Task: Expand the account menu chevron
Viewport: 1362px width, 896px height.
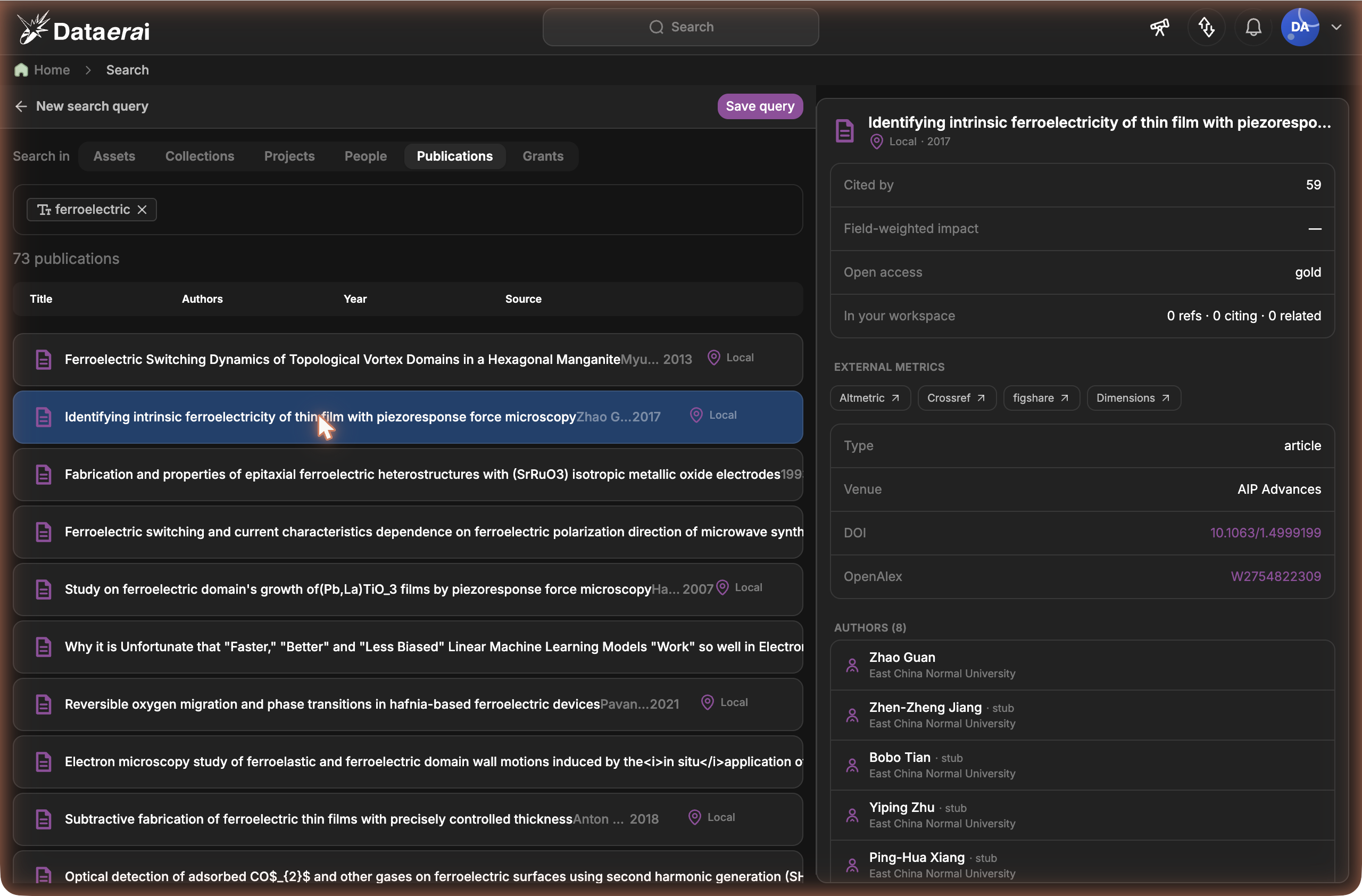Action: [x=1336, y=27]
